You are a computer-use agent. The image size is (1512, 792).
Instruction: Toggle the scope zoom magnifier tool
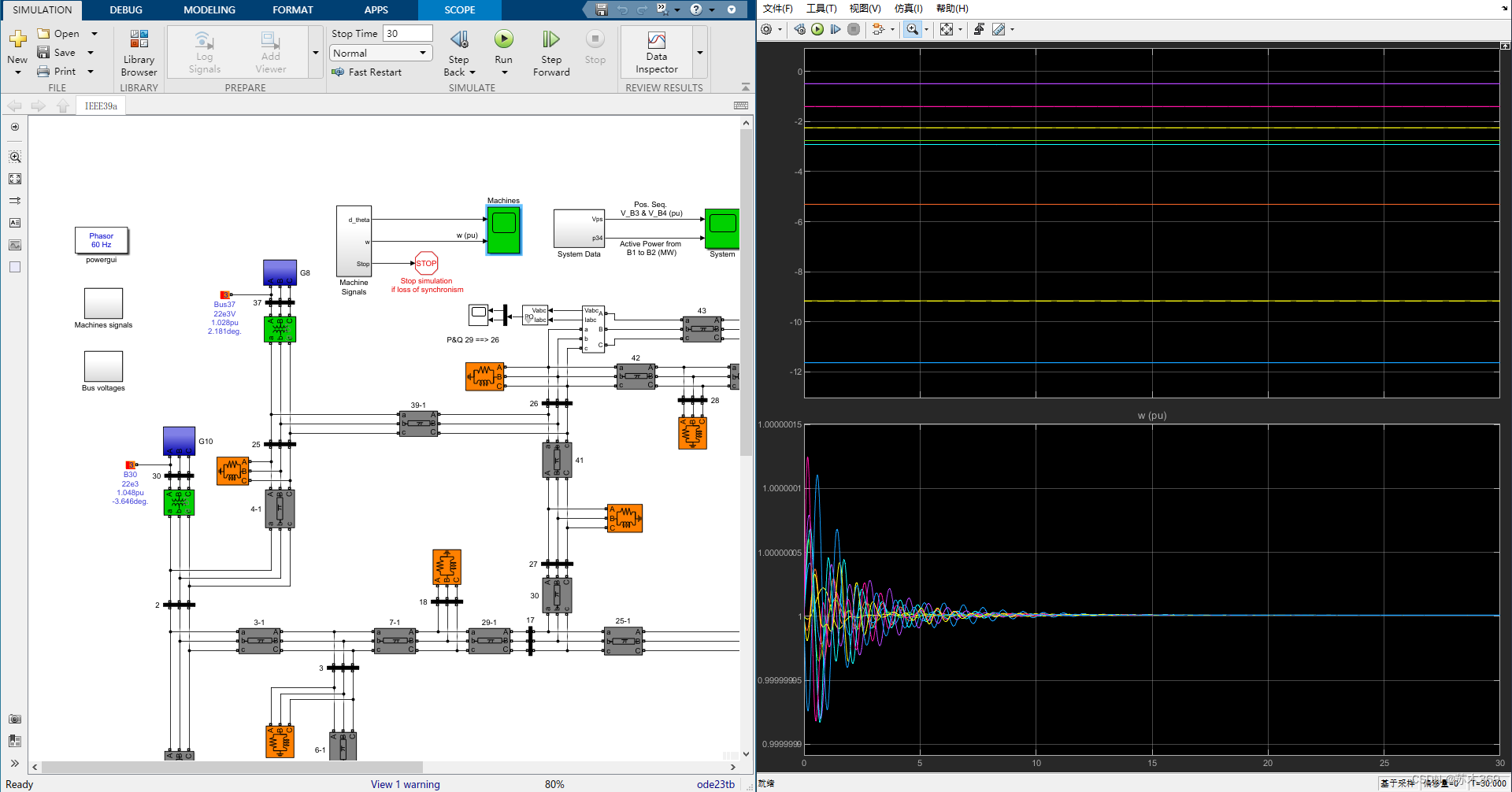(912, 29)
